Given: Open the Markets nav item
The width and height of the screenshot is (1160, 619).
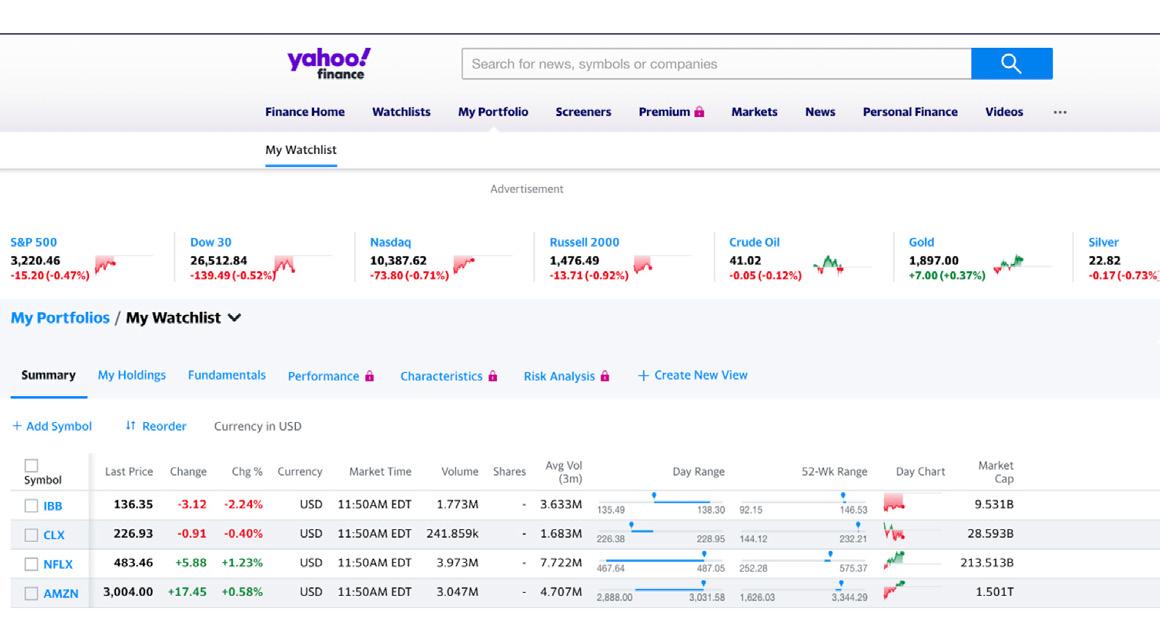Looking at the screenshot, I should click(x=754, y=112).
